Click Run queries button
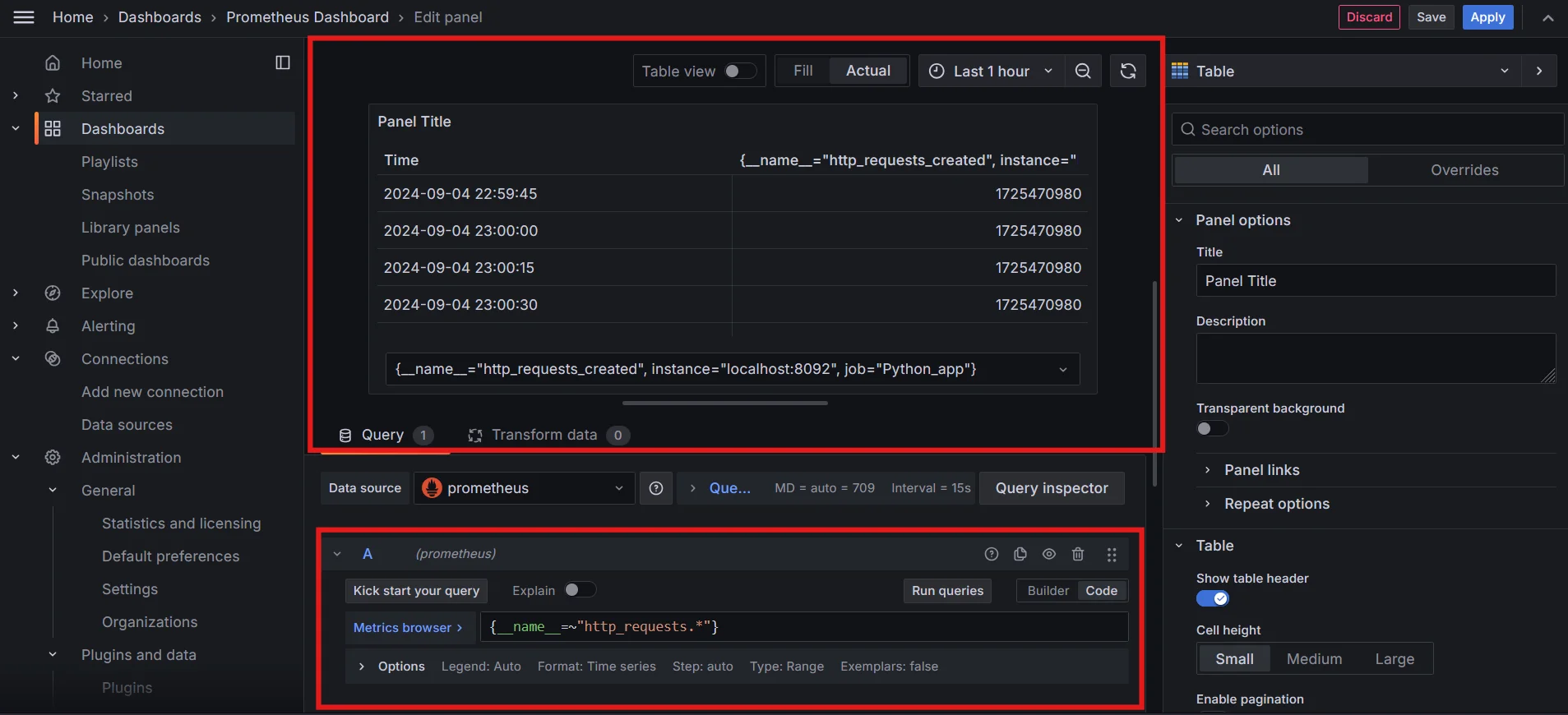This screenshot has height=715, width=1568. pyautogui.click(x=947, y=591)
